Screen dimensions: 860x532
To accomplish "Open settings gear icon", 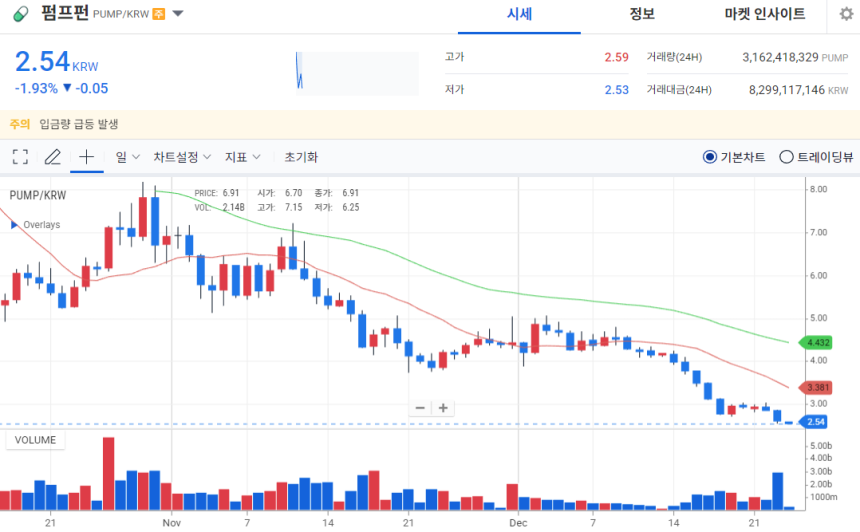I will [x=846, y=14].
